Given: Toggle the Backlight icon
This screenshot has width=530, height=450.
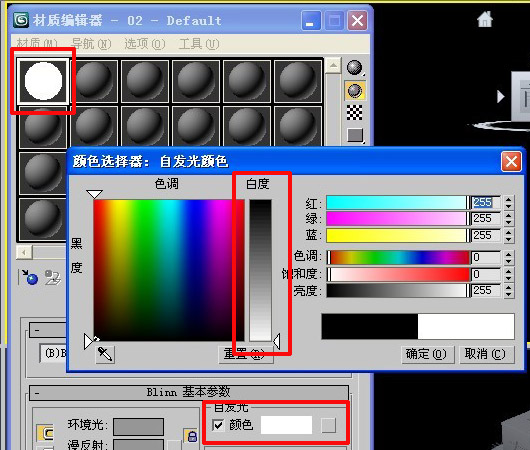Looking at the screenshot, I should (355, 91).
